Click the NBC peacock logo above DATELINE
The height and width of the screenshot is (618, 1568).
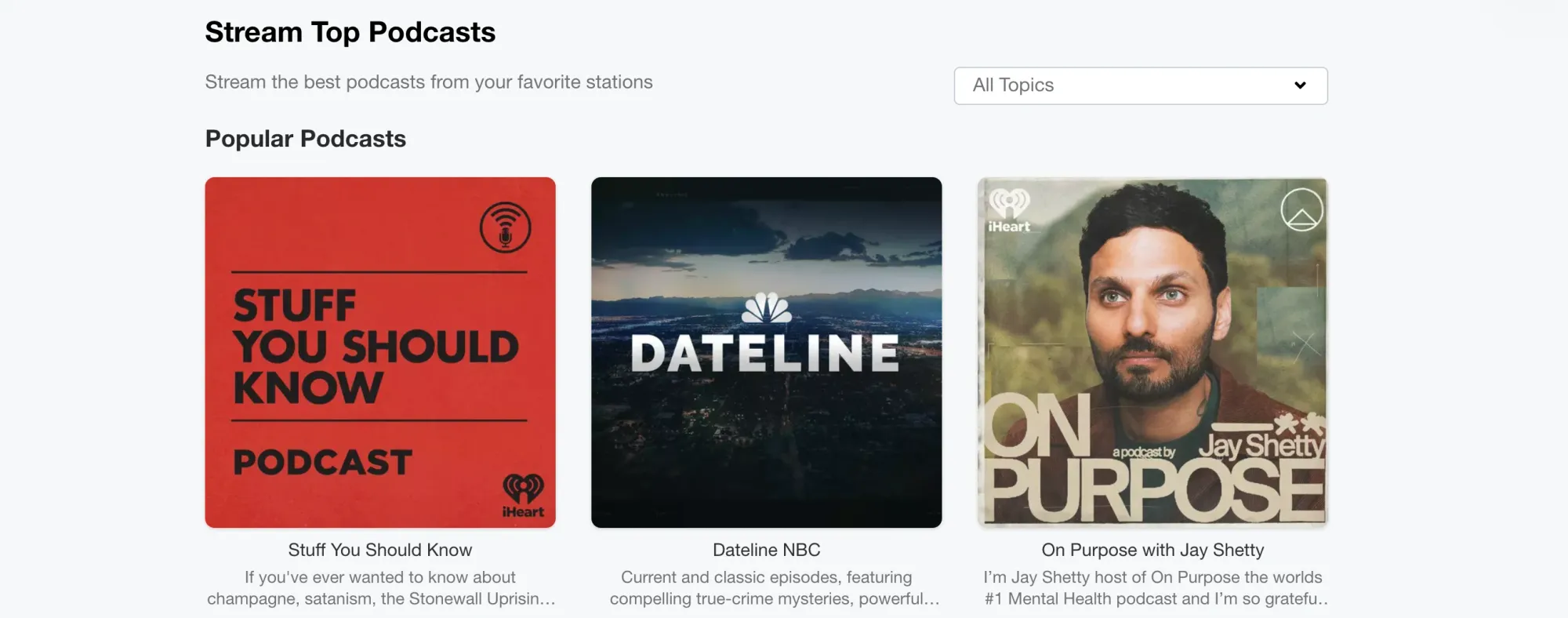(767, 308)
